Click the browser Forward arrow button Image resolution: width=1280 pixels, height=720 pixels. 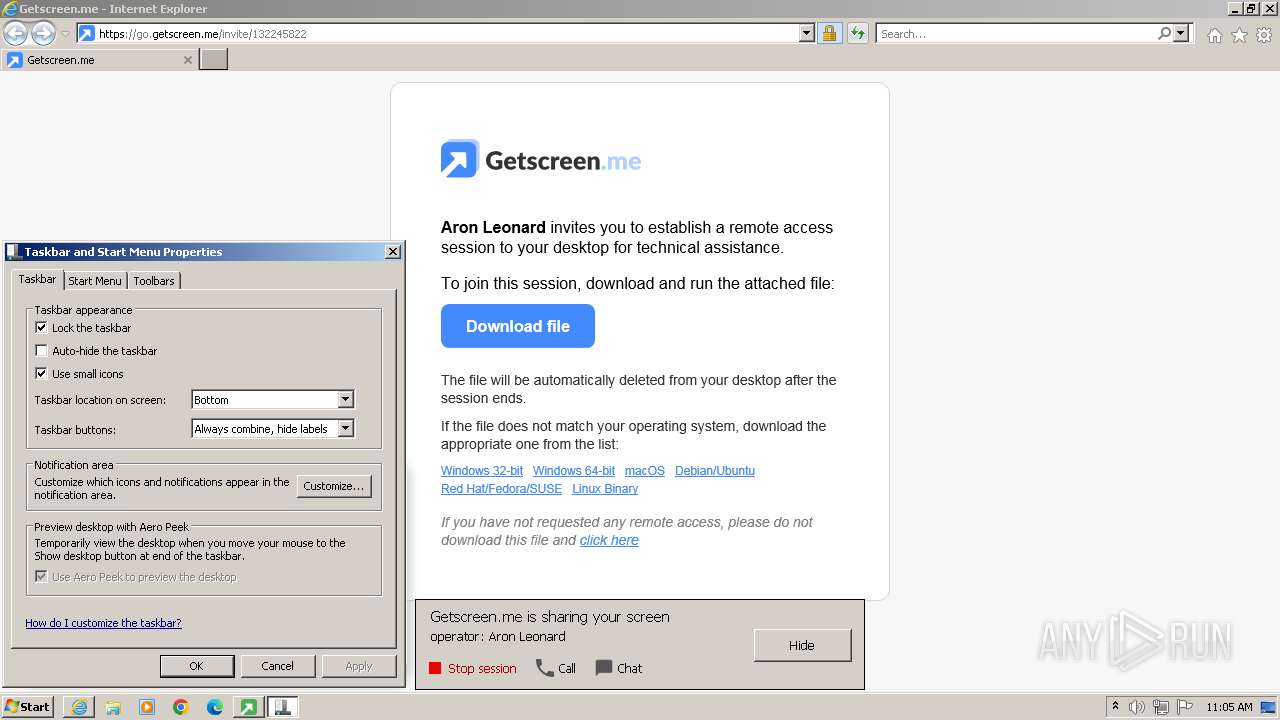pos(43,33)
